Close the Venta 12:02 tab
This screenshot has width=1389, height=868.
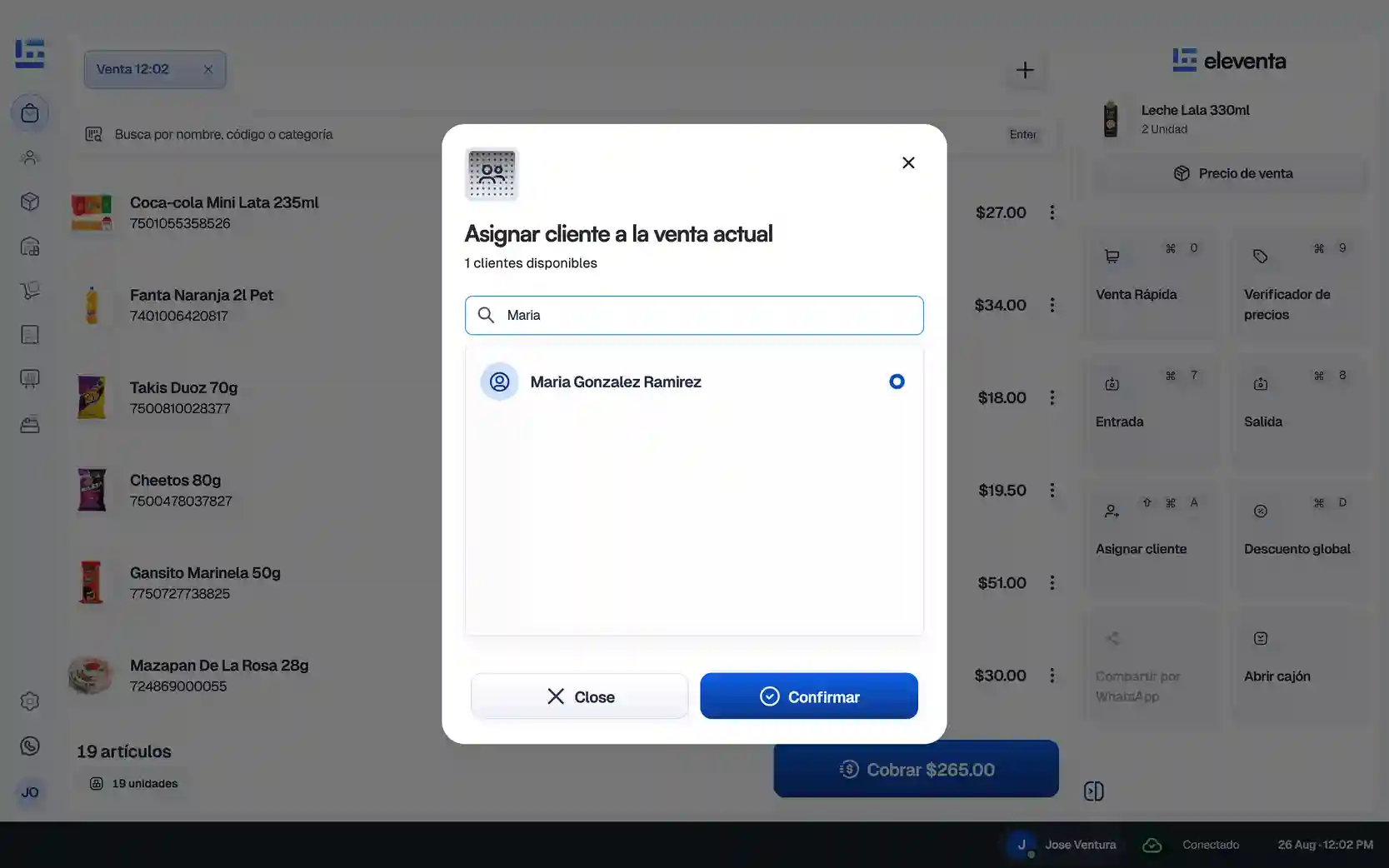pos(208,69)
